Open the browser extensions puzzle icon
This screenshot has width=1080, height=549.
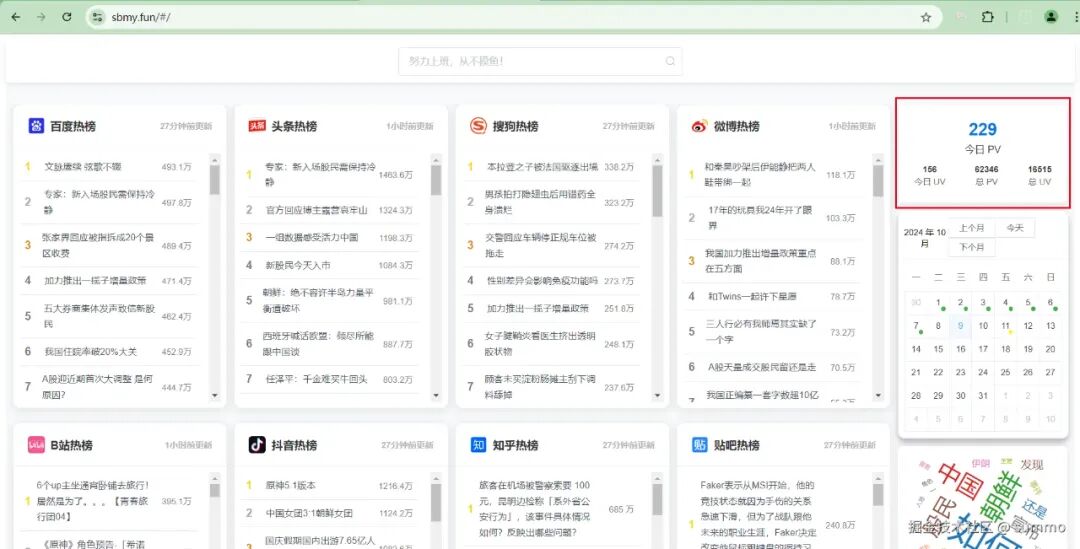pyautogui.click(x=988, y=17)
